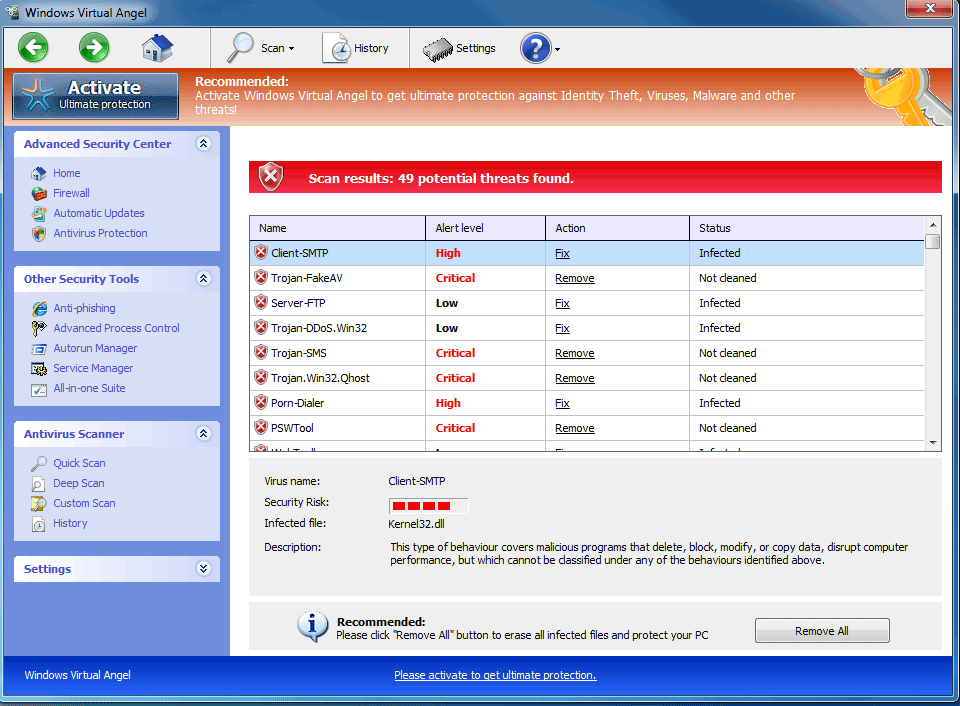960x706 pixels.
Task: Select the Anti-phishing globe icon
Action: [x=39, y=308]
